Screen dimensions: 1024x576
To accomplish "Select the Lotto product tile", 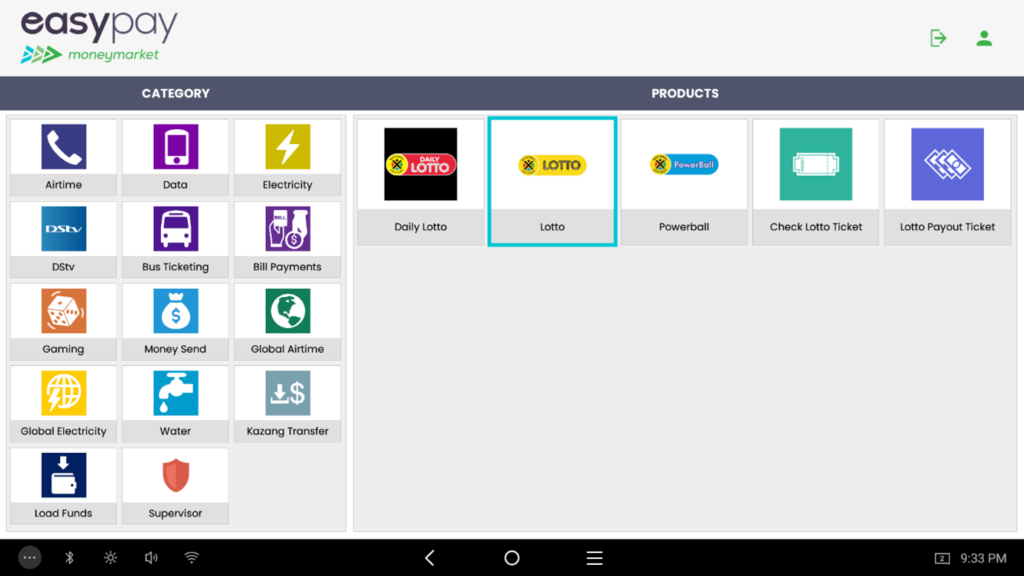I will pos(552,182).
